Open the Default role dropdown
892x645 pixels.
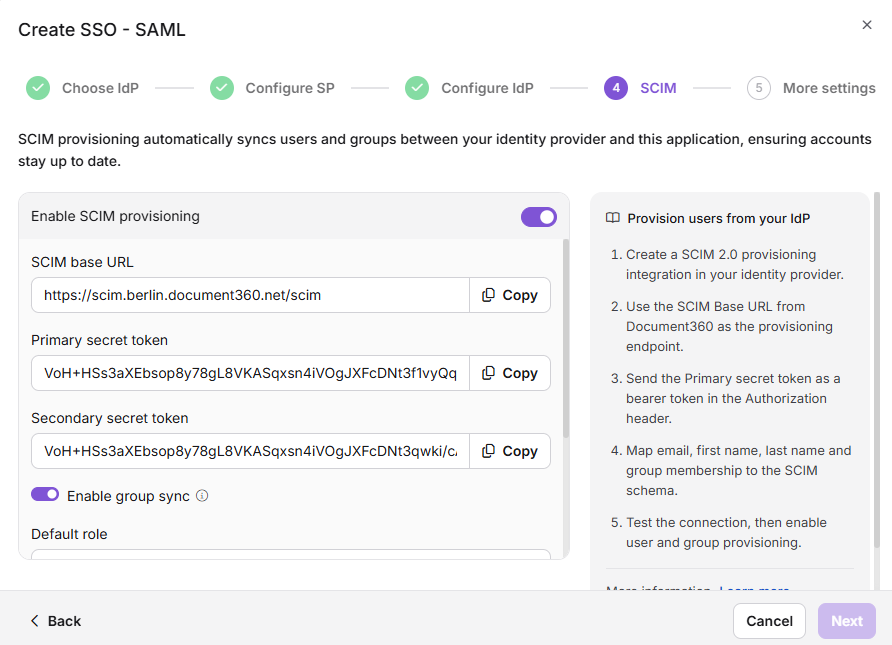tap(291, 554)
